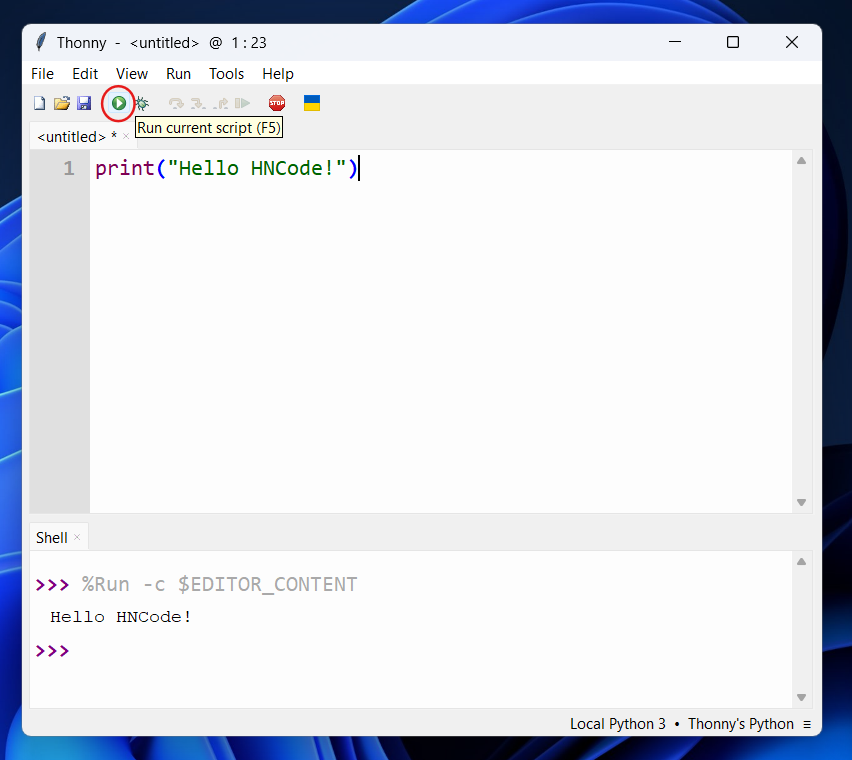Click Shell scrollbar down arrow
Image resolution: width=852 pixels, height=760 pixels.
tap(801, 697)
